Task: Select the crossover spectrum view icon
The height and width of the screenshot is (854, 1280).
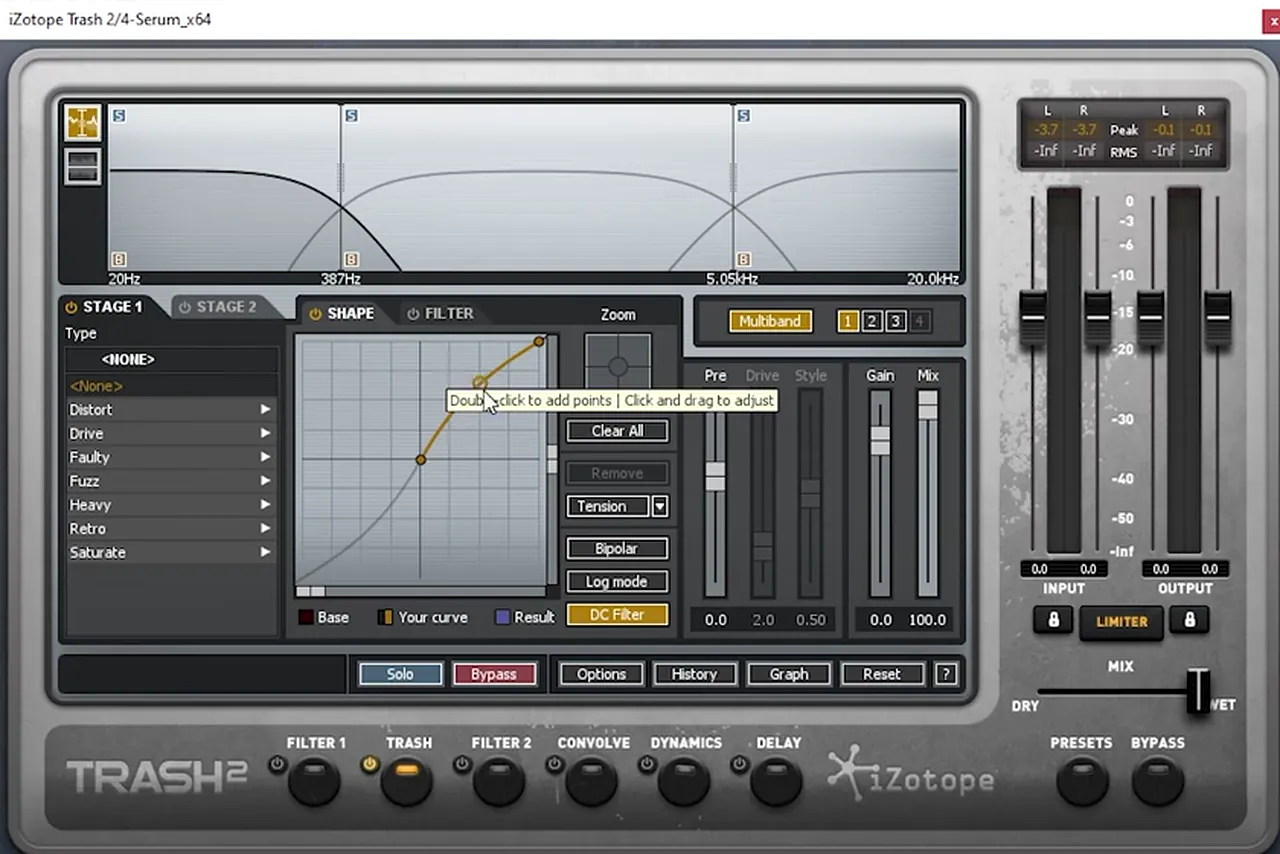Action: [83, 123]
